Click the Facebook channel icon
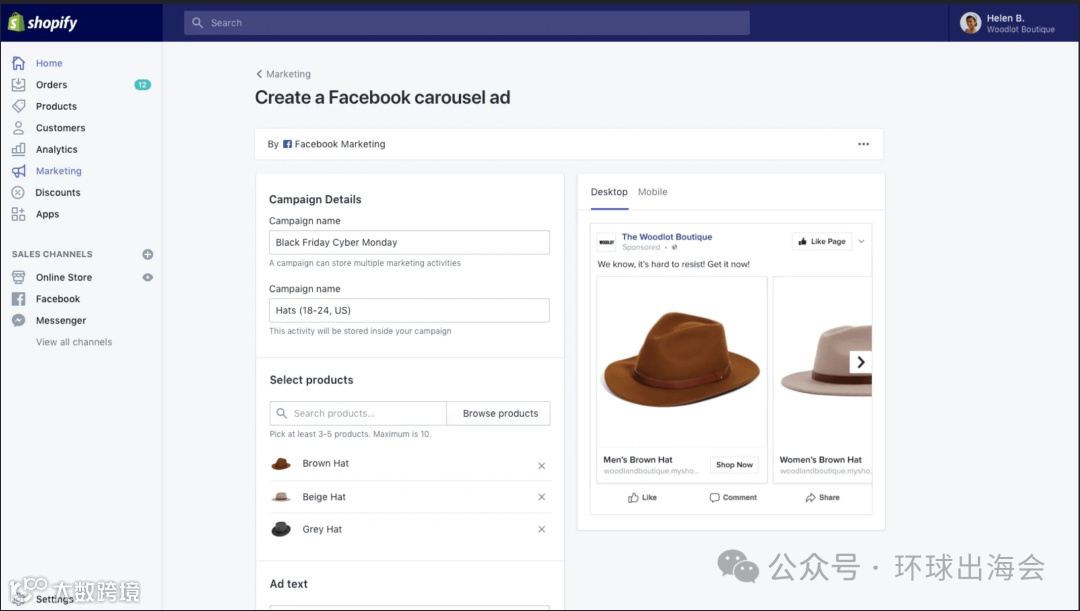Viewport: 1080px width, 611px height. point(19,299)
